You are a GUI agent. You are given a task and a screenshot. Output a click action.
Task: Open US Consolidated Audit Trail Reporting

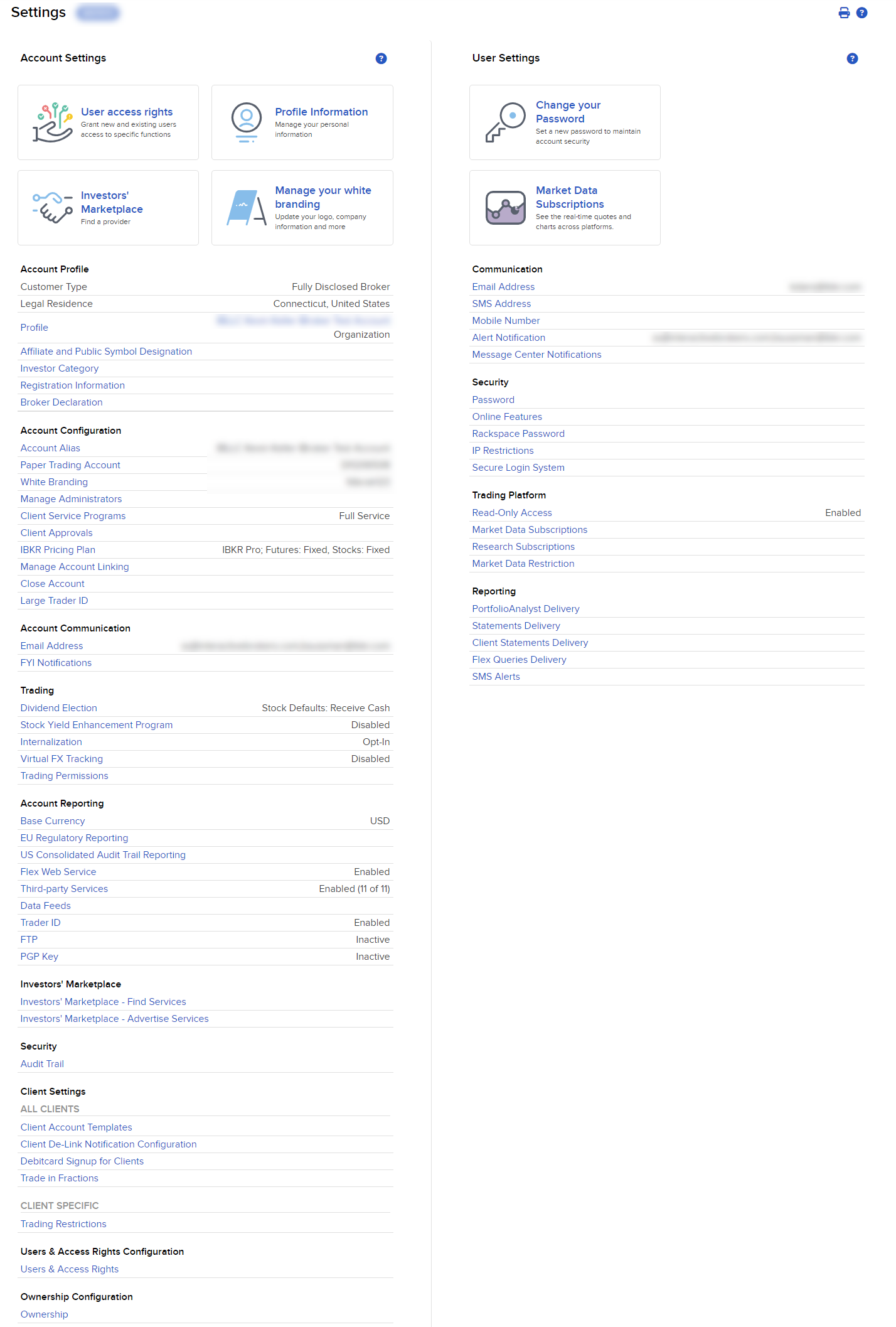click(x=103, y=855)
